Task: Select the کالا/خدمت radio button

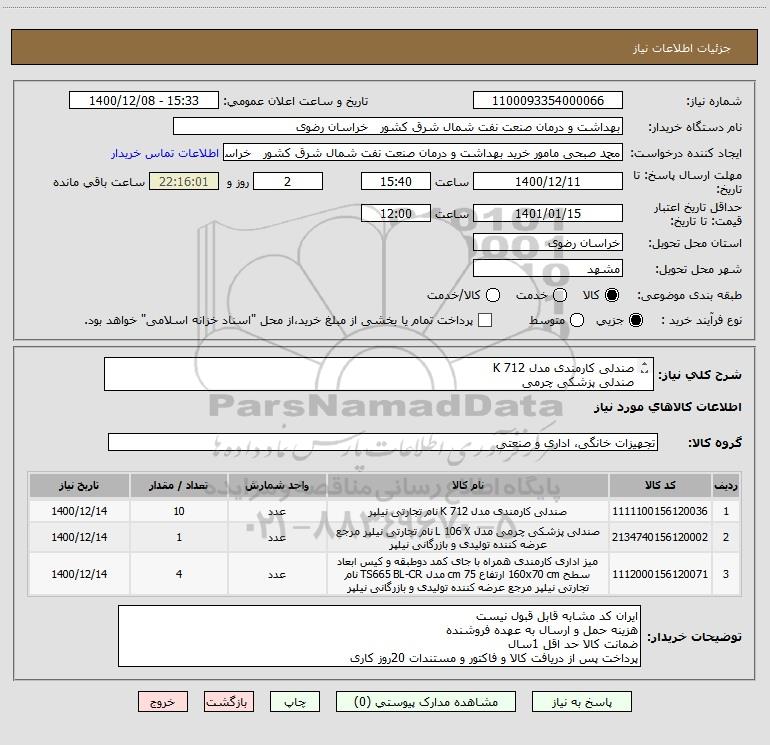Action: tap(493, 295)
